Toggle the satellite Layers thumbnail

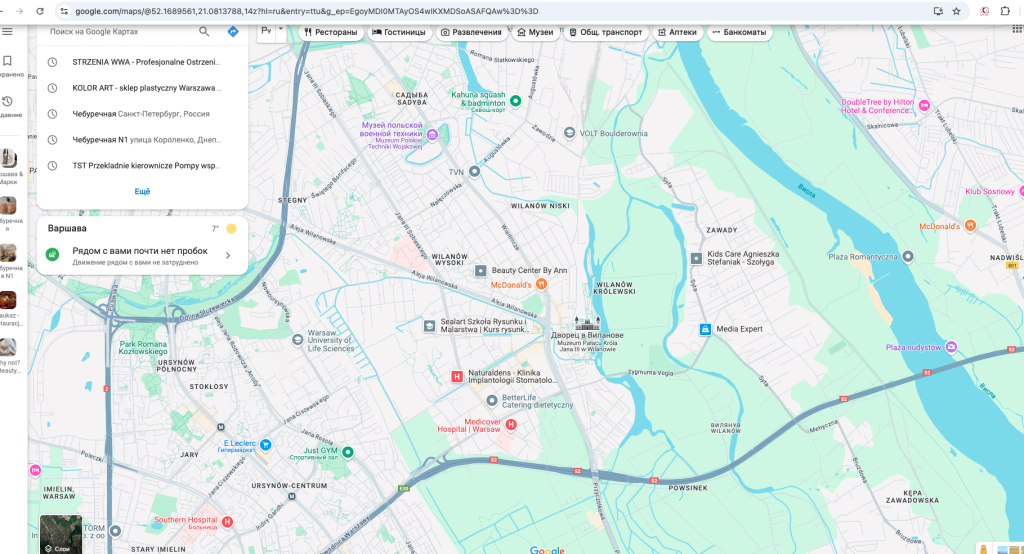point(60,534)
